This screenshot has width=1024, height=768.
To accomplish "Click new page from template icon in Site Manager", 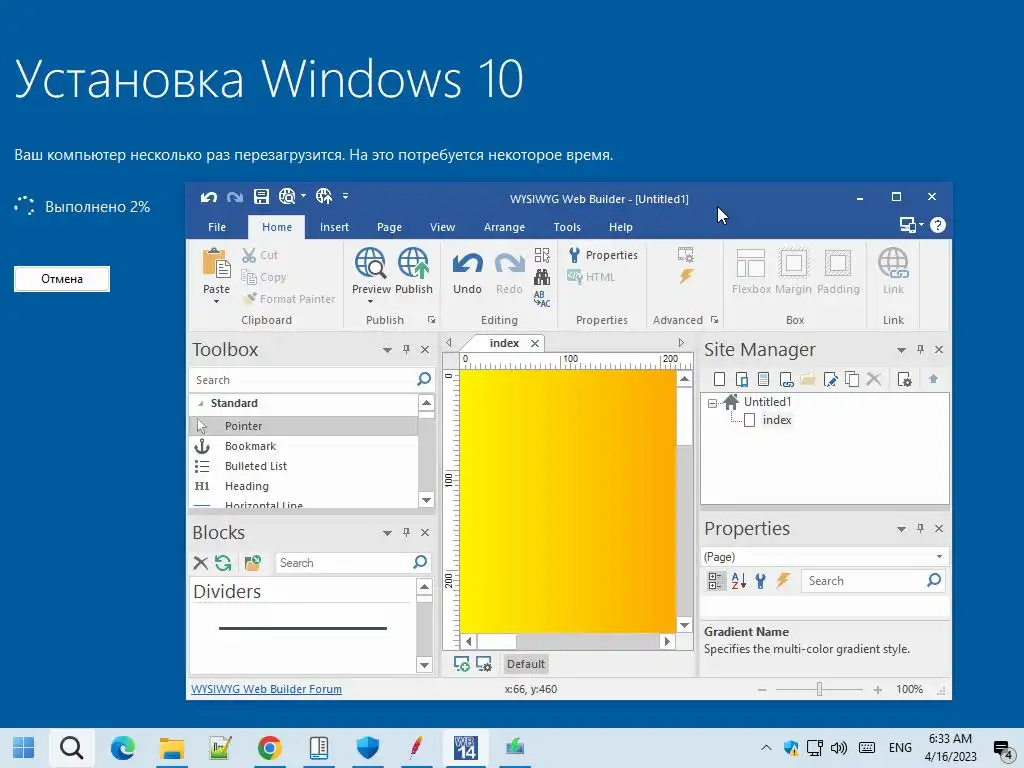I will tap(763, 379).
